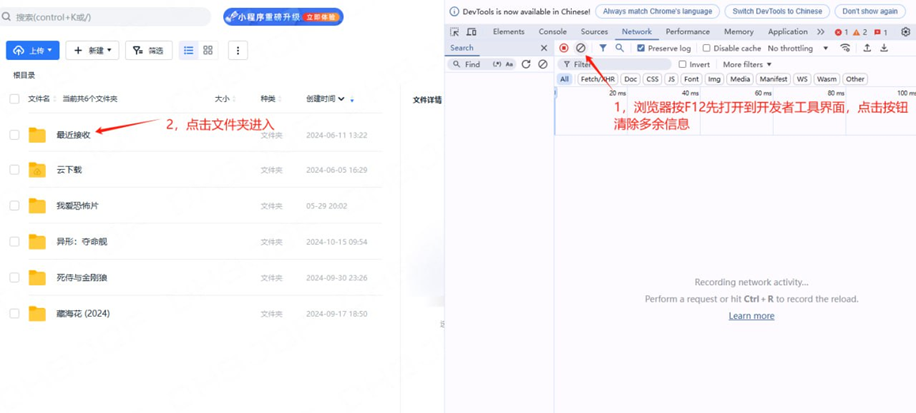The width and height of the screenshot is (916, 413).
Task: Open the No throttling dropdown
Action: point(798,48)
